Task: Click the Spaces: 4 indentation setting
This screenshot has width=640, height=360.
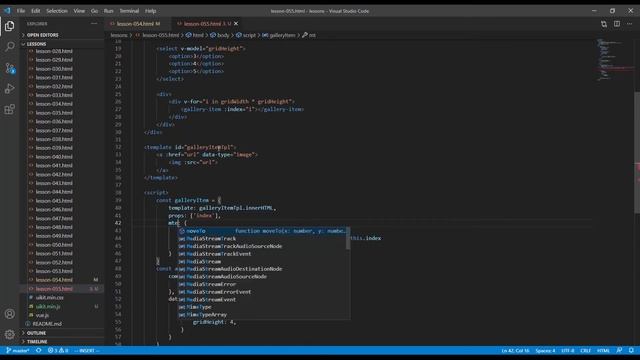Action: (x=545, y=351)
